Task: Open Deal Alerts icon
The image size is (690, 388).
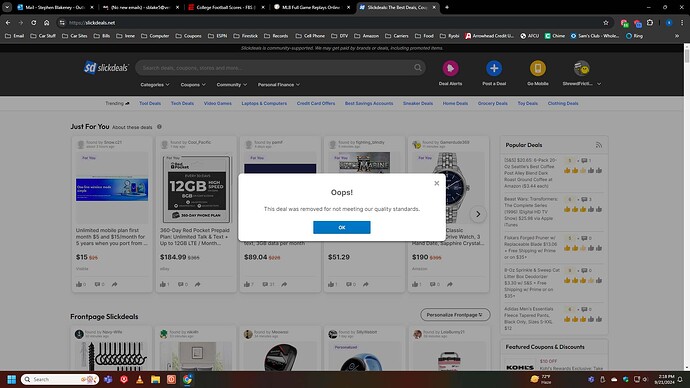Action: click(x=450, y=68)
